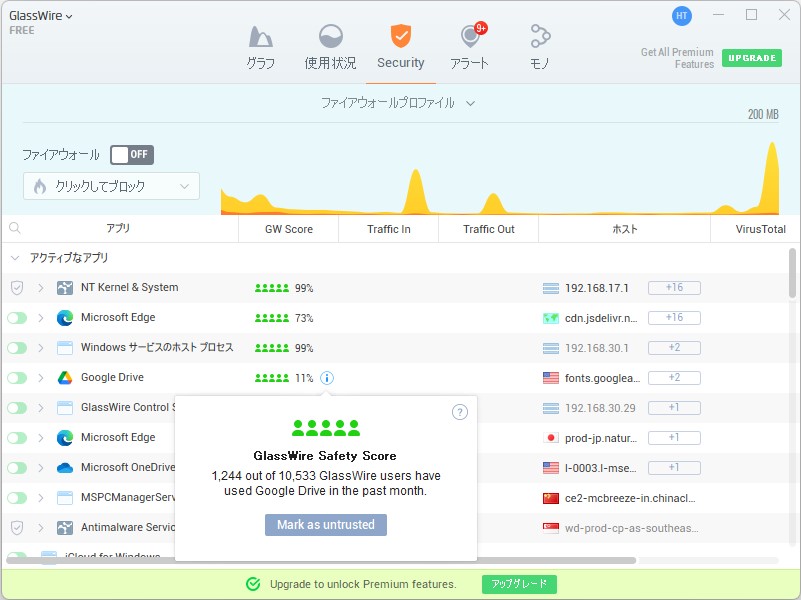Click the Mark as untrusted button
Image resolution: width=801 pixels, height=600 pixels.
coord(325,525)
